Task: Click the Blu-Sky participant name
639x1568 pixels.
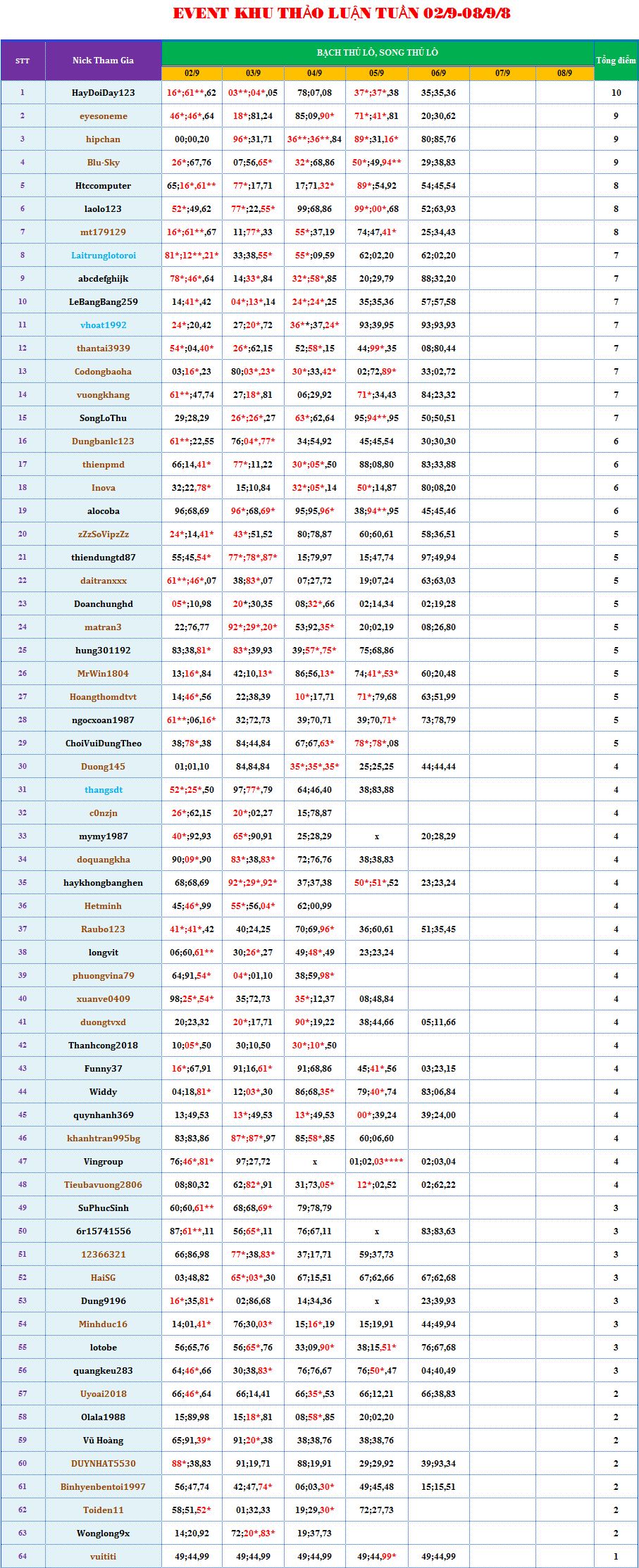Action: point(103,163)
